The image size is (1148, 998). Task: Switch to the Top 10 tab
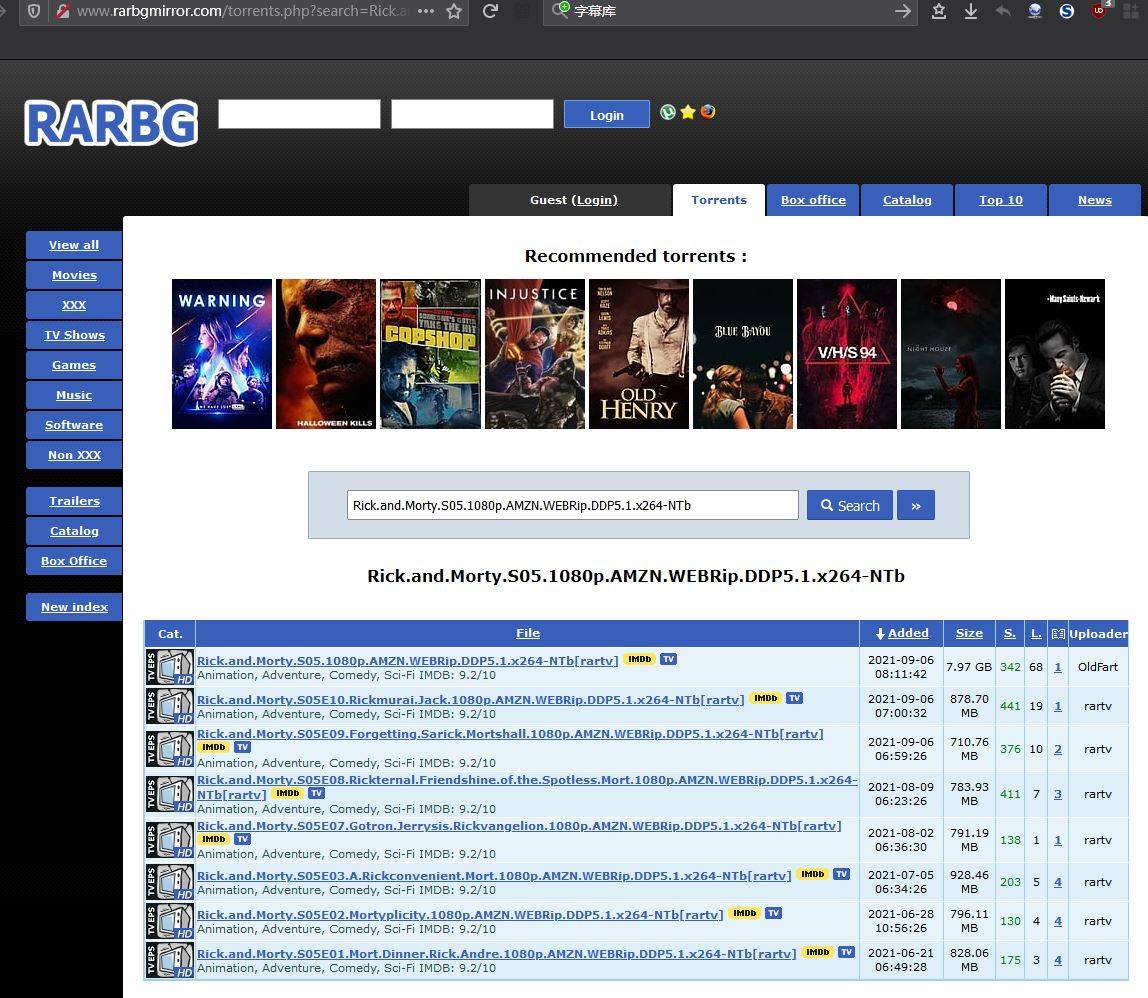click(1000, 200)
